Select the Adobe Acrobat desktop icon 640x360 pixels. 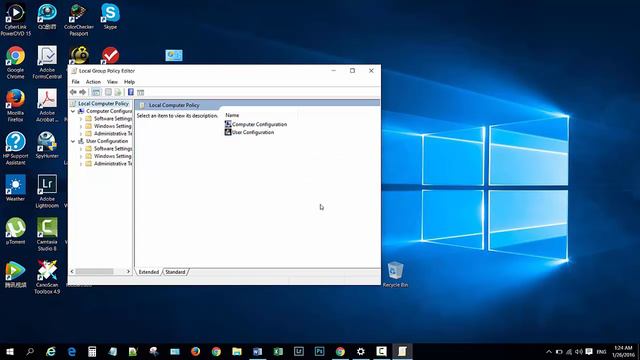coord(47,105)
